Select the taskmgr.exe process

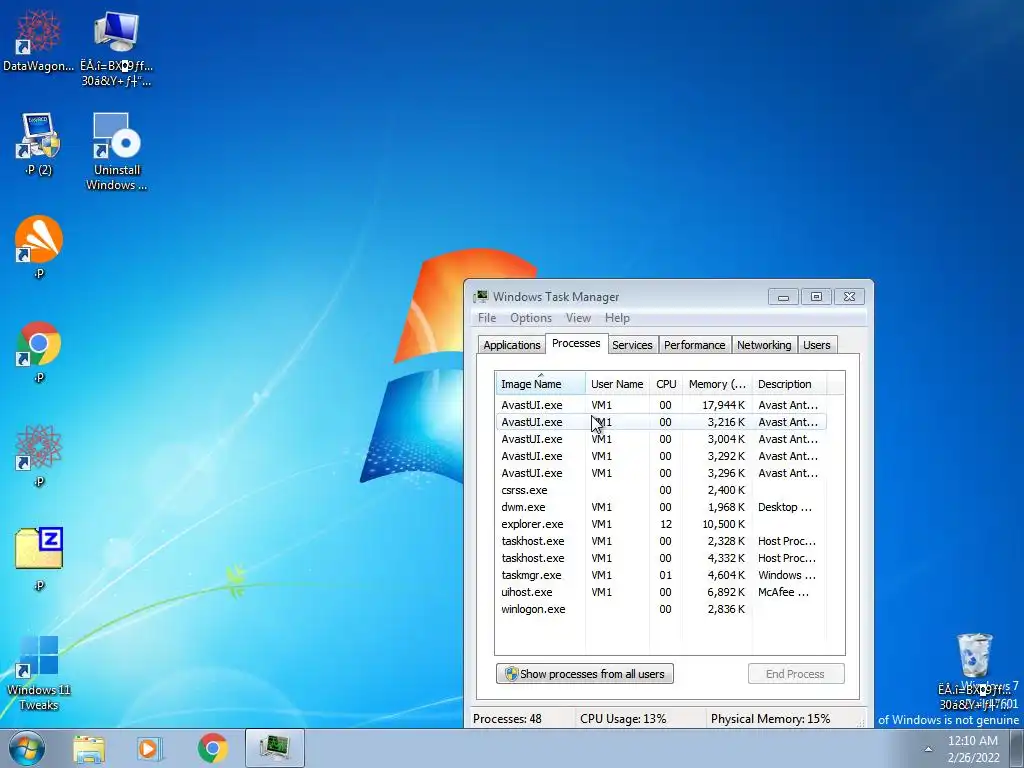[661, 575]
